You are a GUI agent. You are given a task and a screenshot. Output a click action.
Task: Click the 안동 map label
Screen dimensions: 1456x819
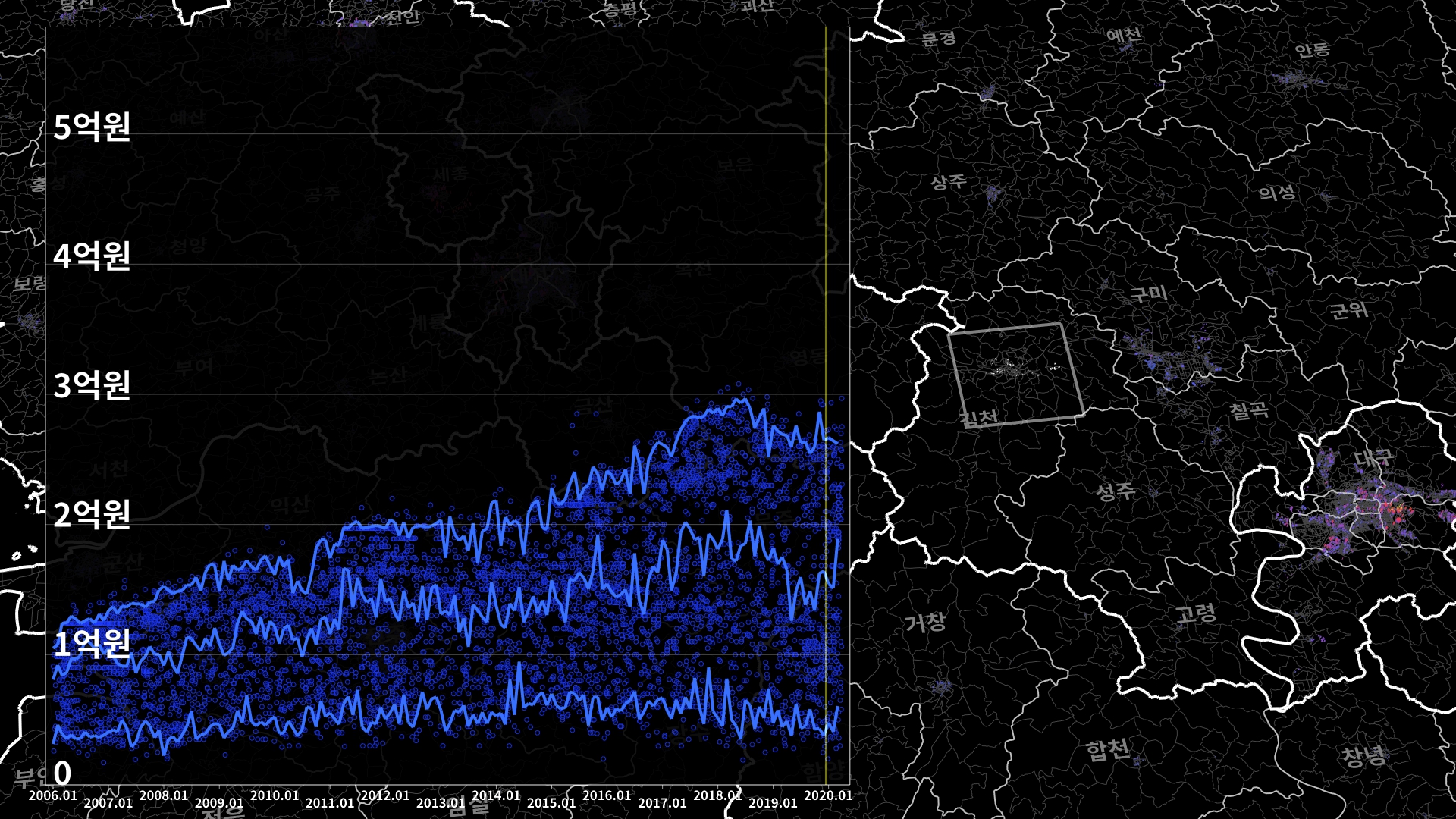1312,50
